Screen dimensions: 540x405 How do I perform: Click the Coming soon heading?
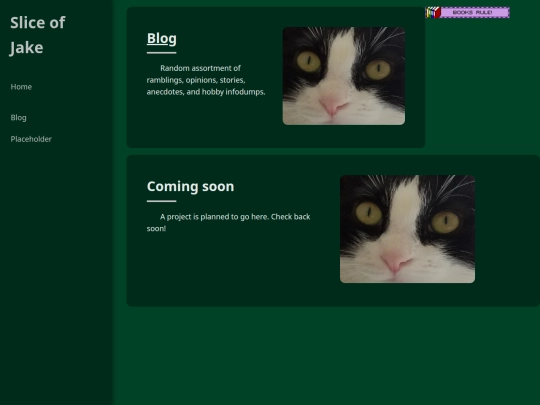click(190, 186)
